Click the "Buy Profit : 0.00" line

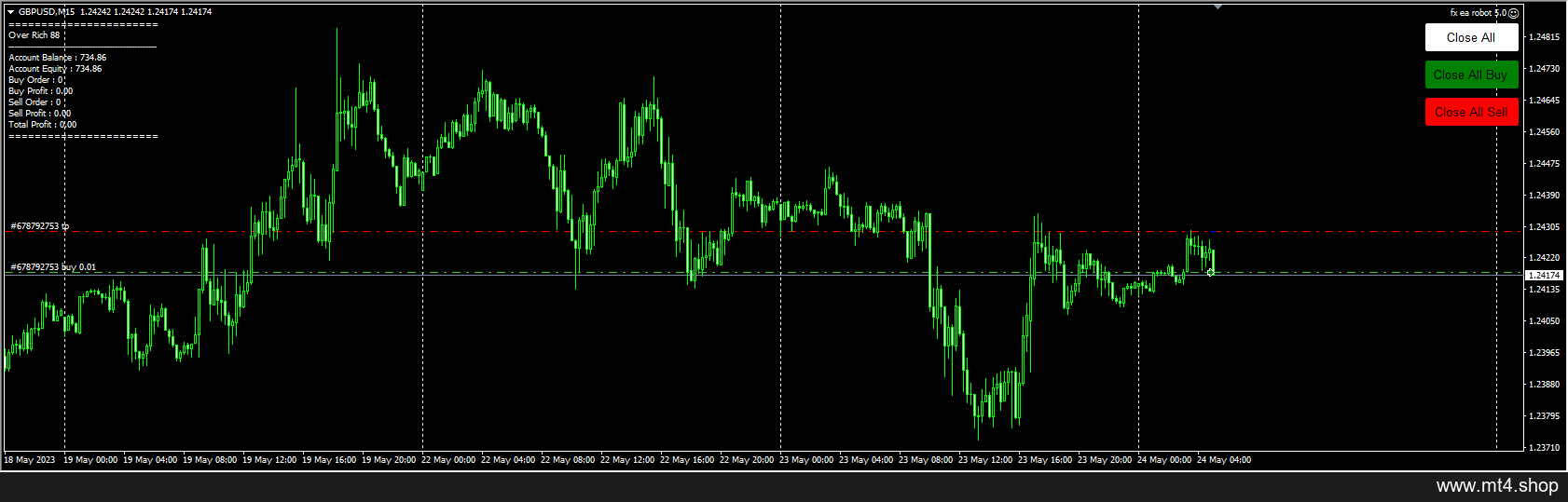coord(40,91)
